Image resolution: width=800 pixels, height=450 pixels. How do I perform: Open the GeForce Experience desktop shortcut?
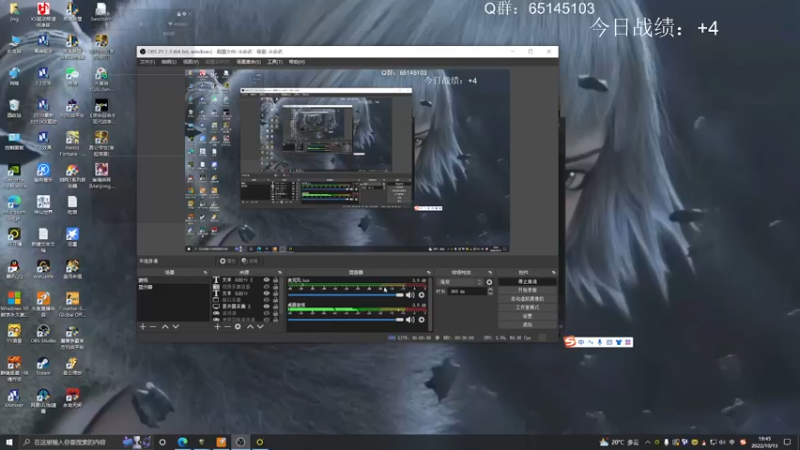(x=14, y=176)
